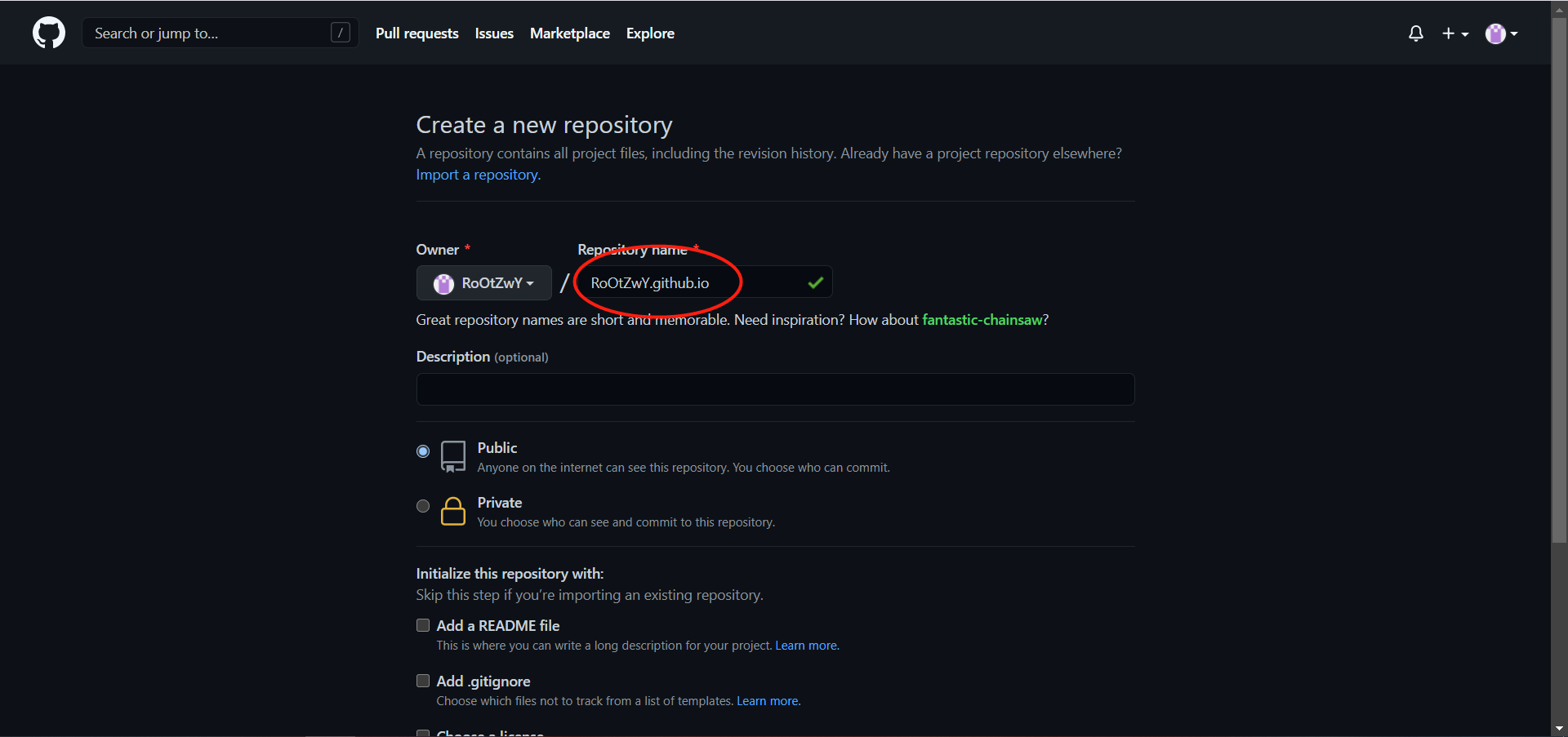Viewport: 1568px width, 737px height.
Task: Select the Private radio button
Action: 423,506
